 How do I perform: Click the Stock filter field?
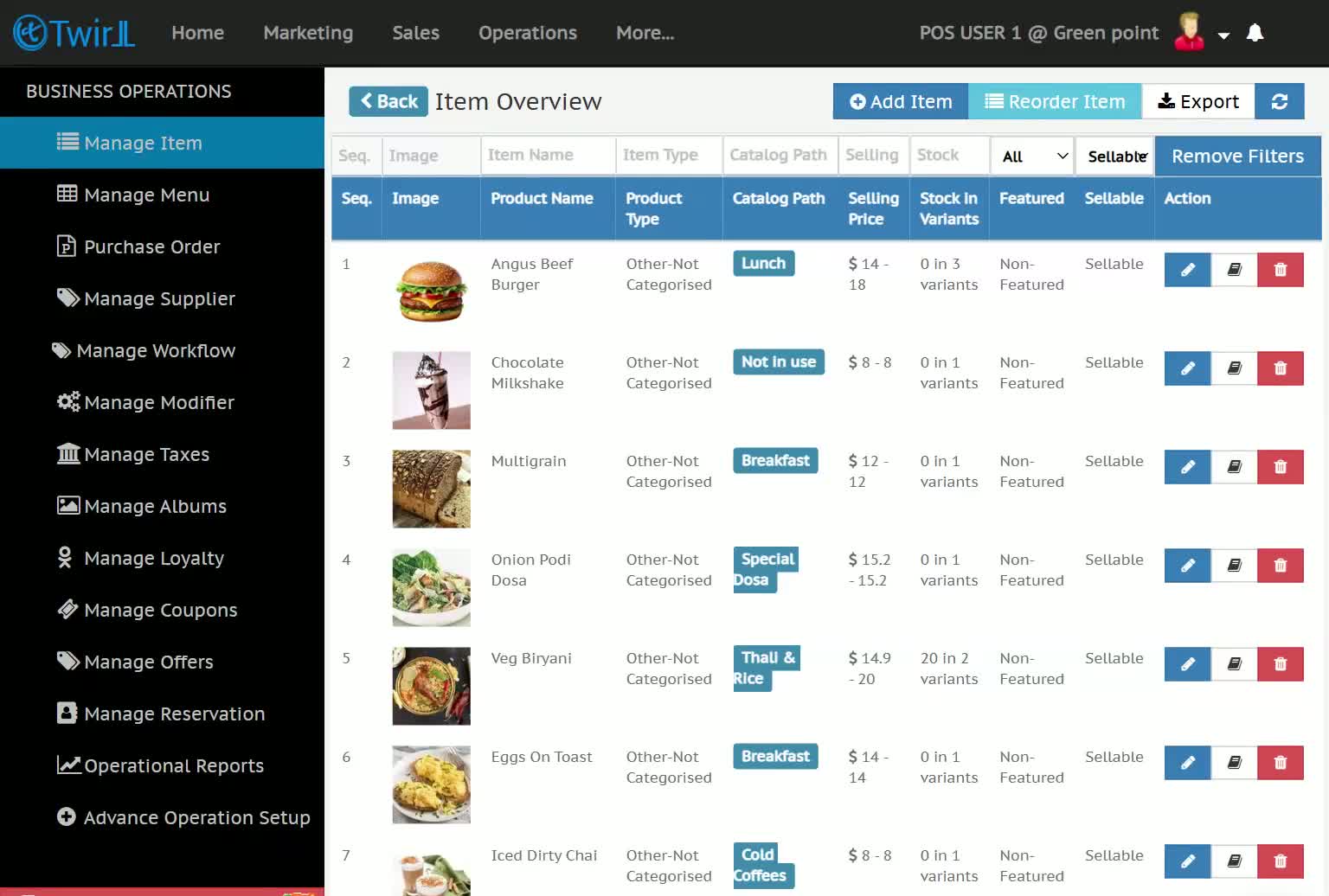click(x=949, y=156)
